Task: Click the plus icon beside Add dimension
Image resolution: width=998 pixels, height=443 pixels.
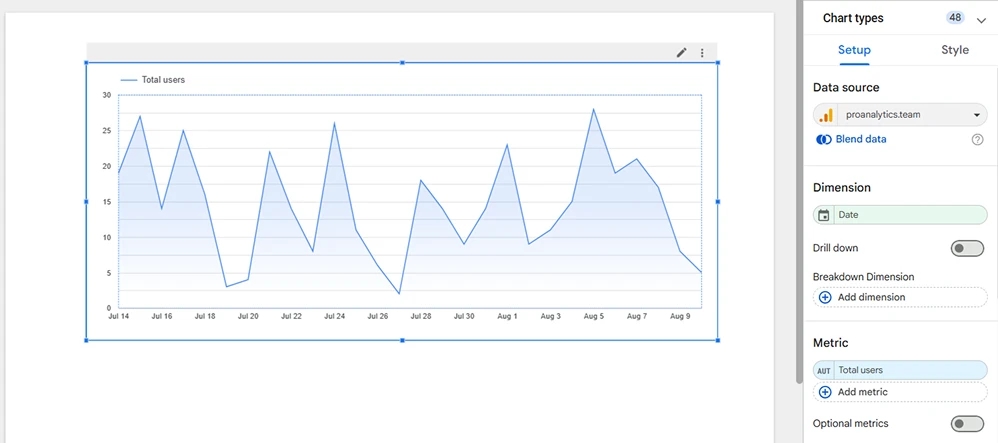Action: [x=825, y=297]
